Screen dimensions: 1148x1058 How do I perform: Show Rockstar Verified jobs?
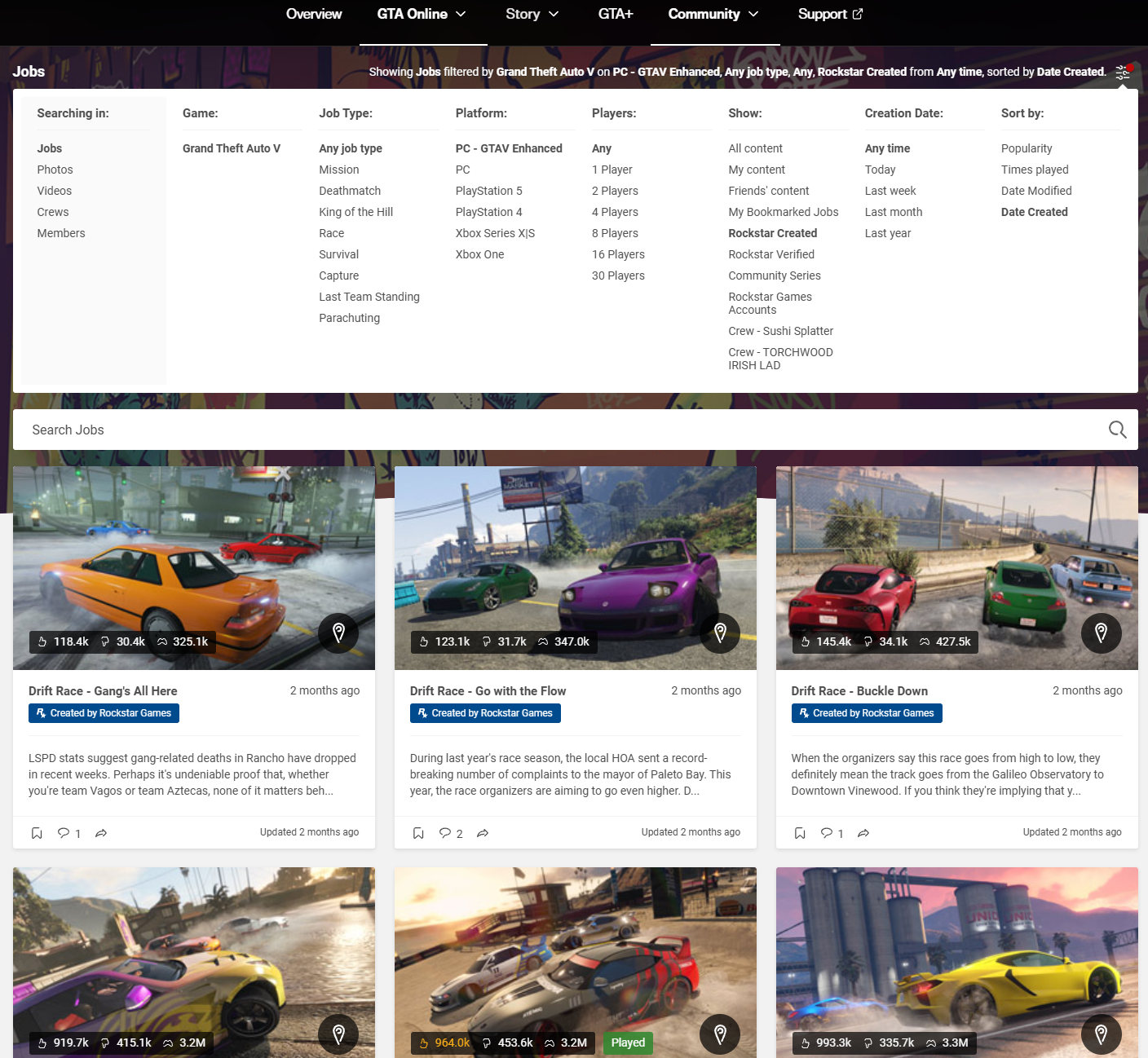tap(771, 254)
